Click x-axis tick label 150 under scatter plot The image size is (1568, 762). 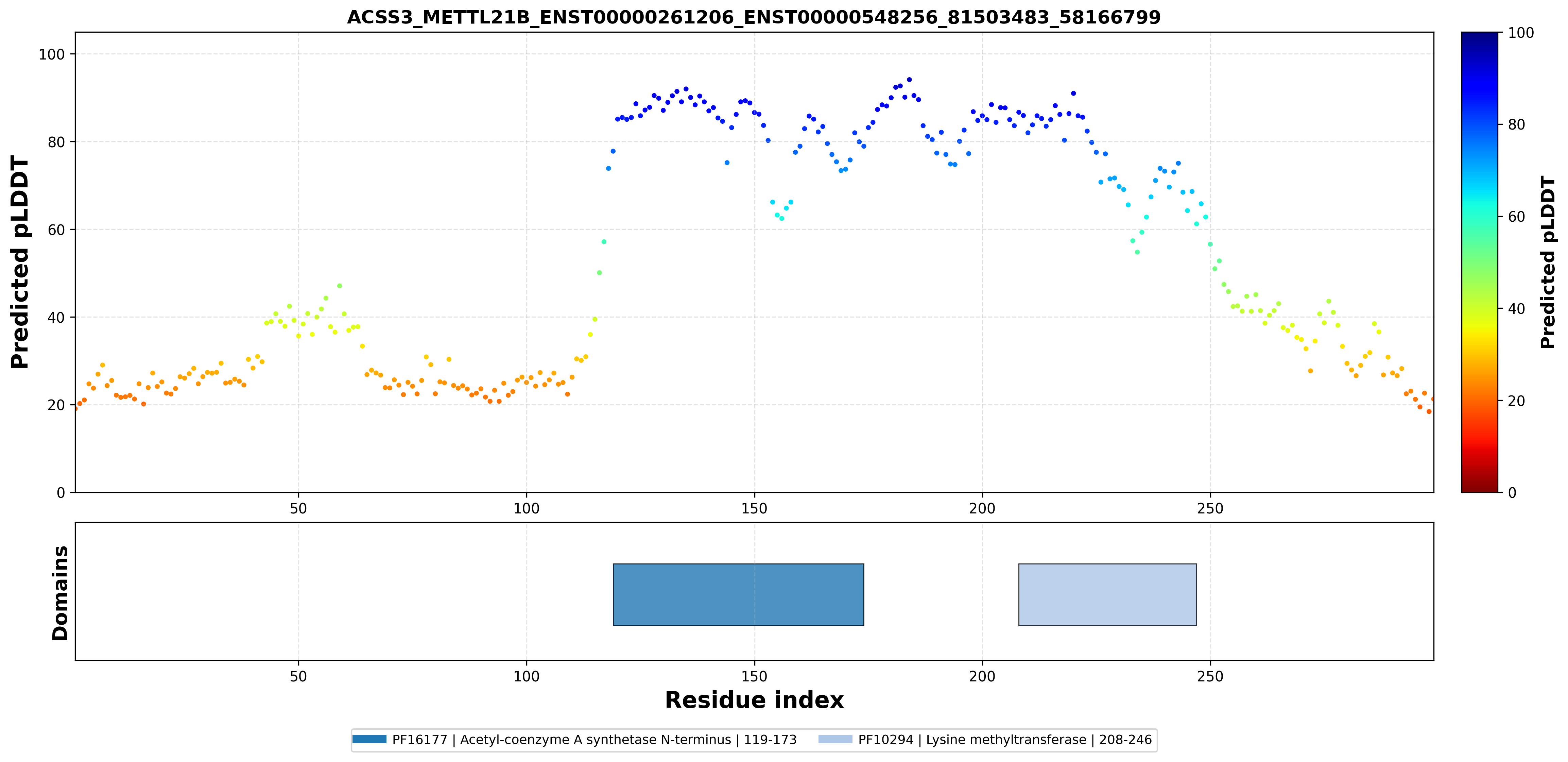[x=754, y=509]
